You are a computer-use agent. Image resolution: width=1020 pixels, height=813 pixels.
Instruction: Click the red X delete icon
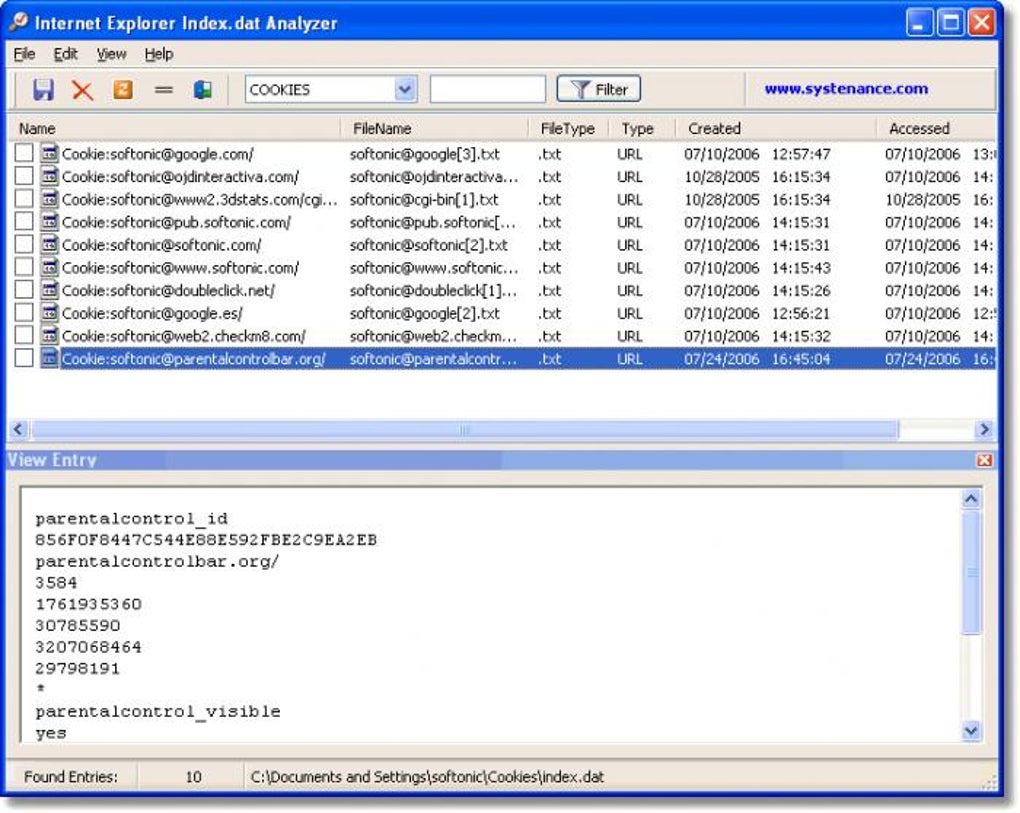pos(83,90)
